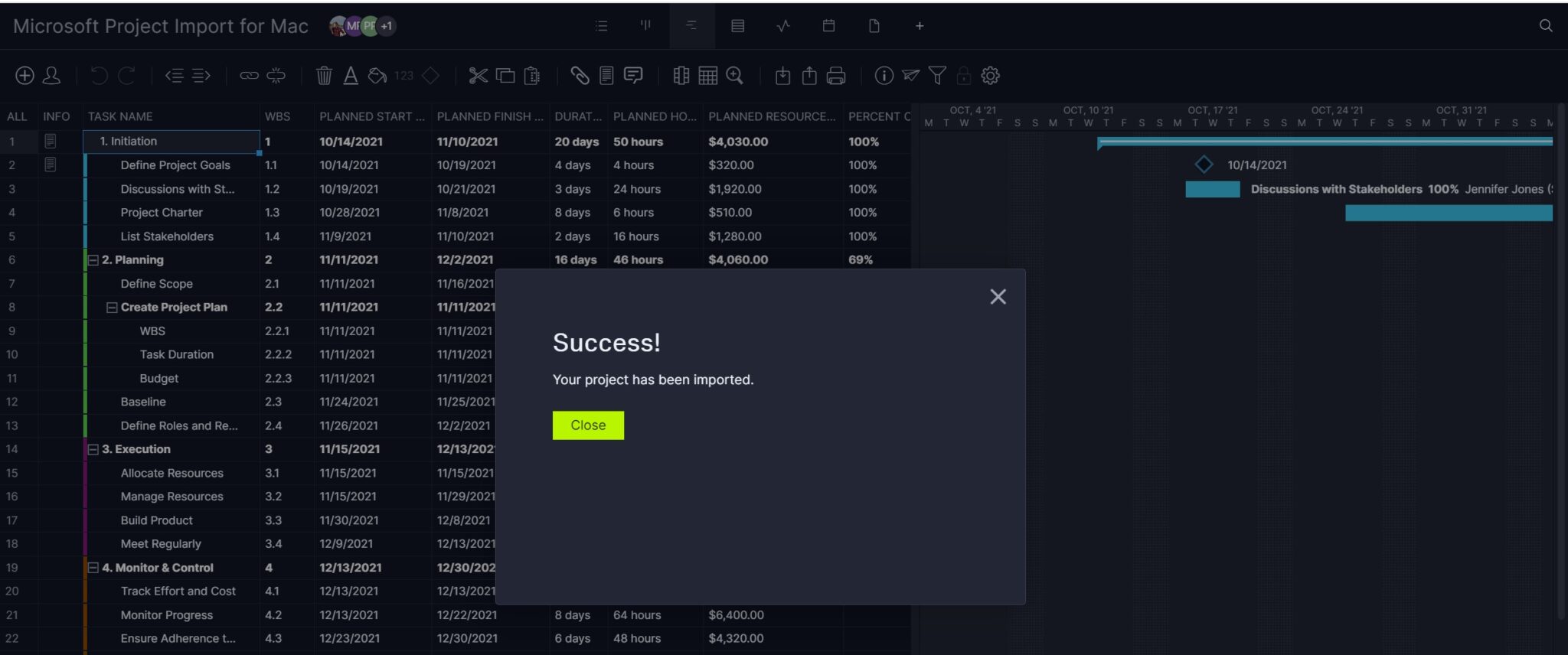Click the paperclip attachment icon

click(x=580, y=76)
